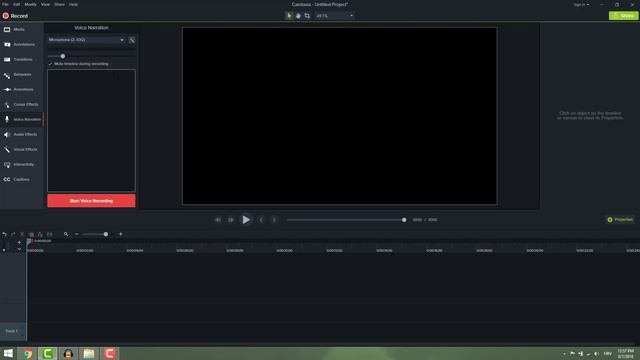Click the previous marker arrow button
The width and height of the screenshot is (640, 360).
click(261, 220)
